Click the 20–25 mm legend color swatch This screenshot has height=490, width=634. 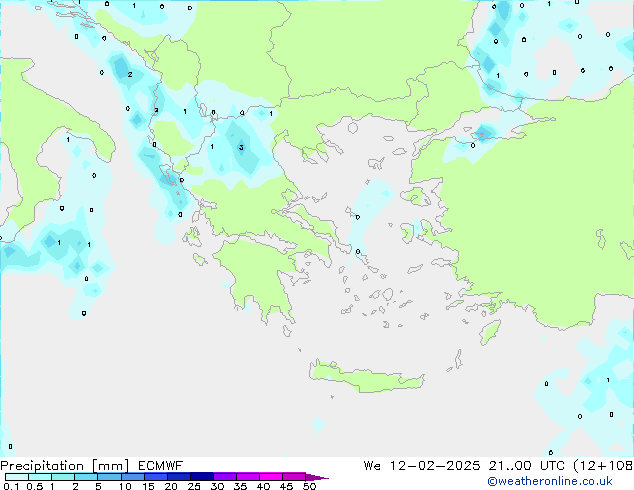click(x=178, y=477)
